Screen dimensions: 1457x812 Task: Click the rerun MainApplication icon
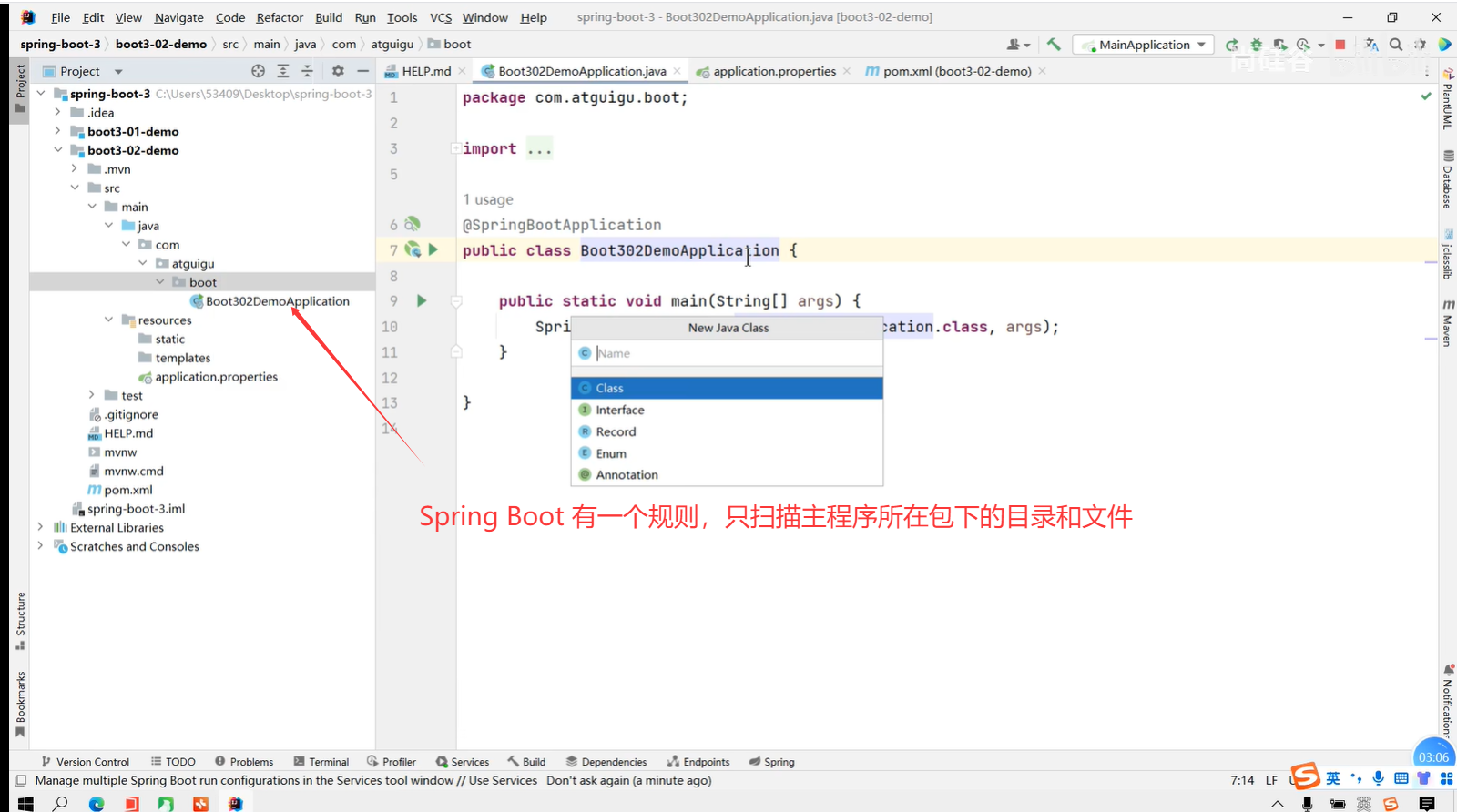click(1232, 44)
